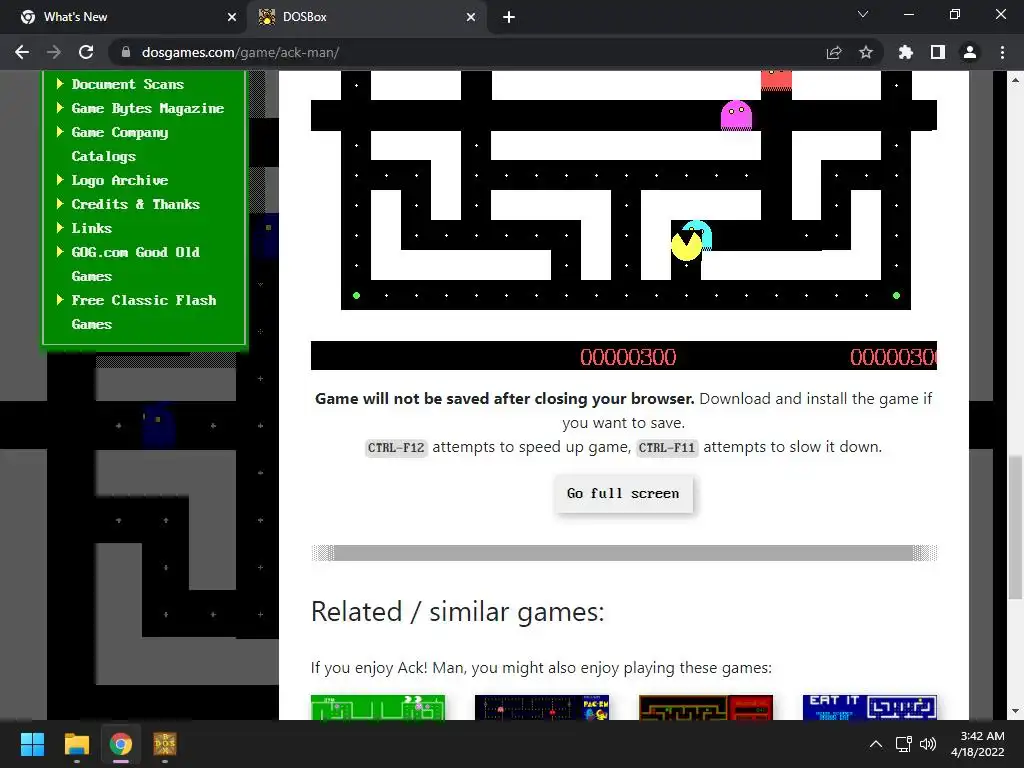The image size is (1024, 768).
Task: Bookmark this page with the star icon
Action: pos(866,52)
